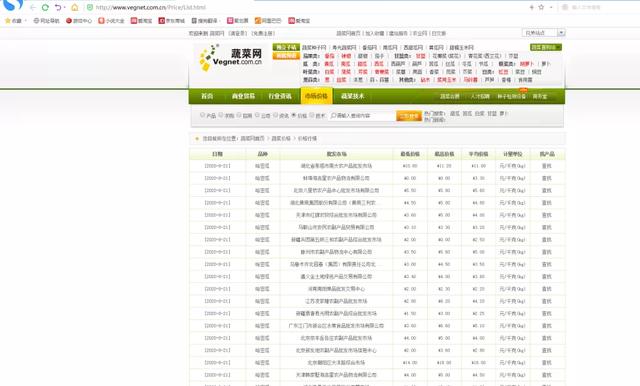This screenshot has width=640, height=386.
Task: Open the 行业资讯 navigation tab
Action: click(280, 96)
